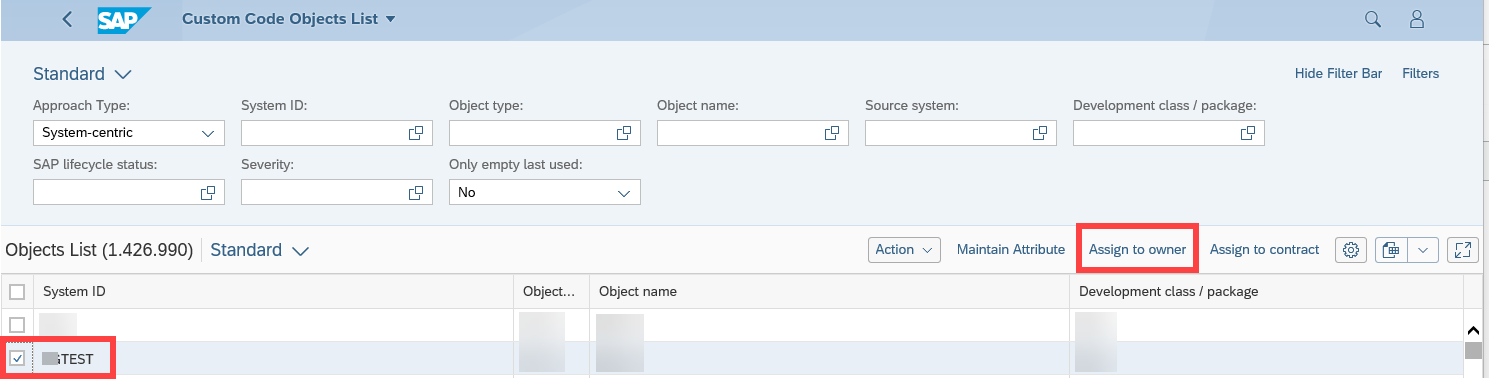
Task: Open the search magnifier icon
Action: (1373, 19)
